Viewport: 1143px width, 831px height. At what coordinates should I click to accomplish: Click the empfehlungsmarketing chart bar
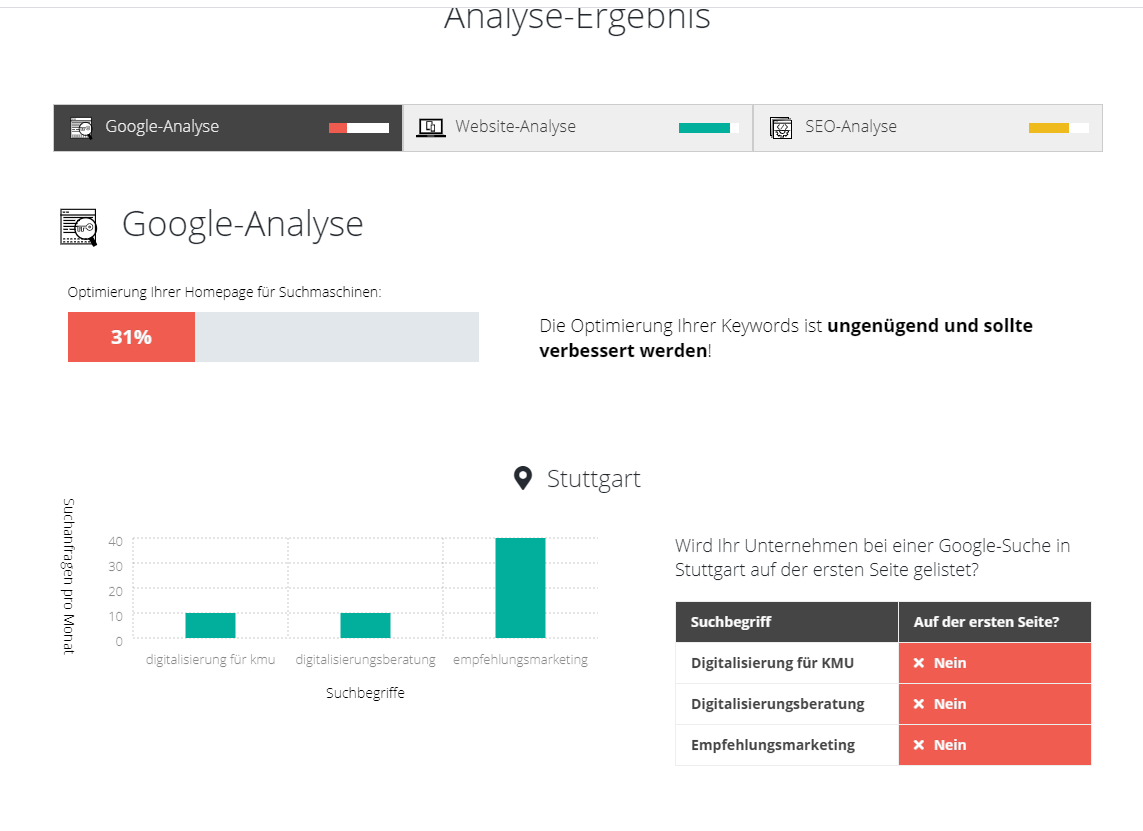coord(520,588)
